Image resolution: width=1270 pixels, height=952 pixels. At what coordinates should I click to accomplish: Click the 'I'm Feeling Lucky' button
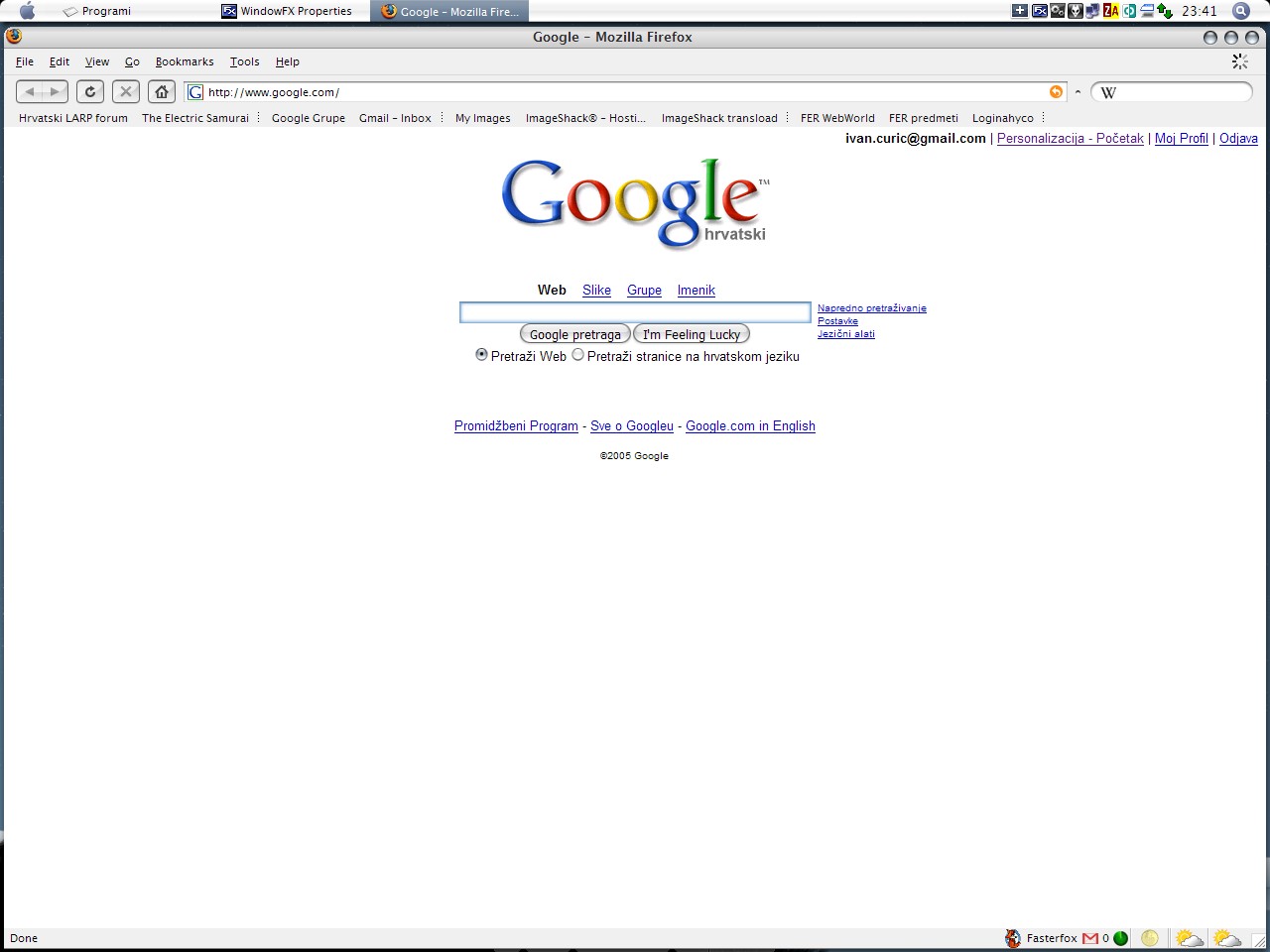(692, 334)
